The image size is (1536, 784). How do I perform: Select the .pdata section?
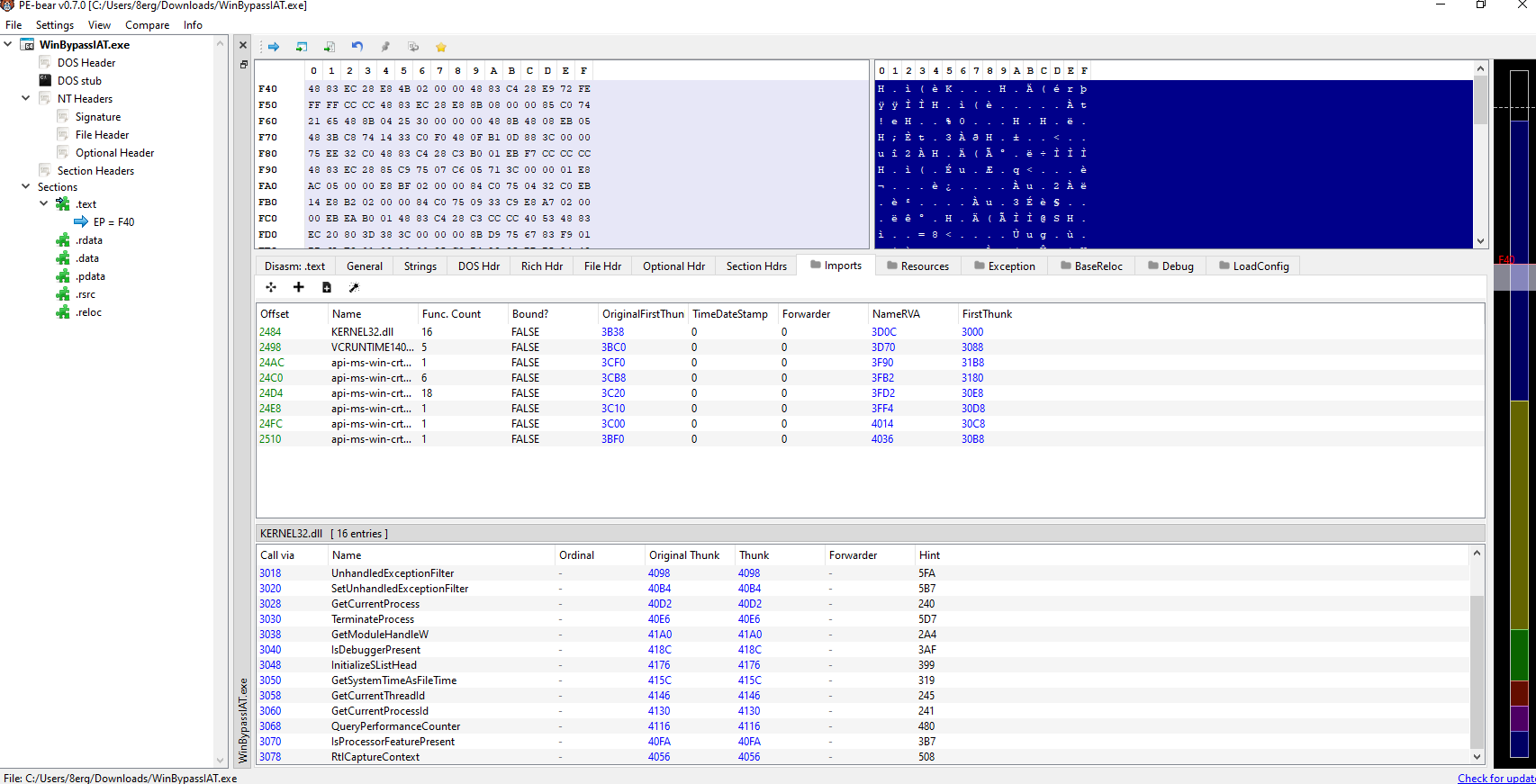click(x=90, y=276)
